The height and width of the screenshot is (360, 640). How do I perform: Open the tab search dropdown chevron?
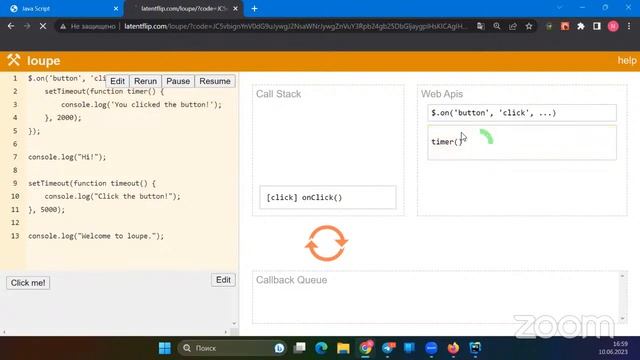tap(560, 8)
